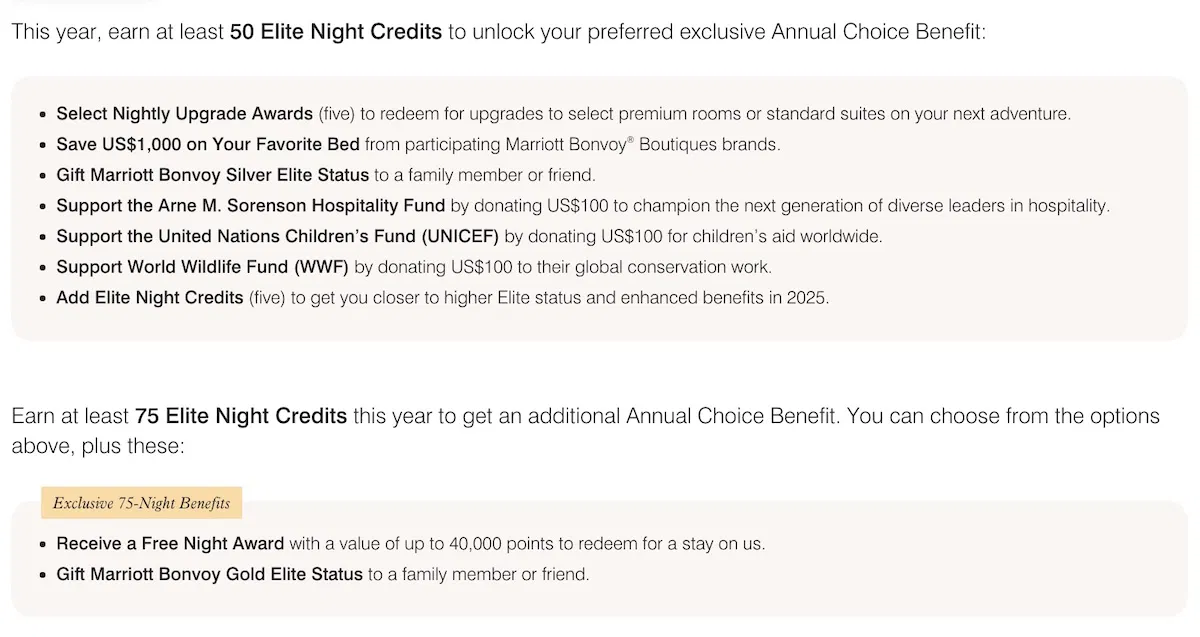The width and height of the screenshot is (1200, 637).
Task: Click the "children's aid worldwide" text
Action: pos(789,237)
